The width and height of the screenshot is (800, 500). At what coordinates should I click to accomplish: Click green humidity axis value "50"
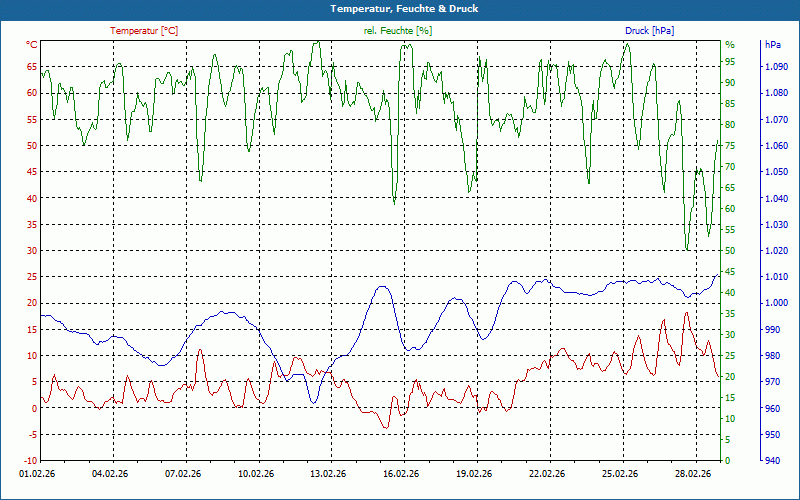point(730,251)
